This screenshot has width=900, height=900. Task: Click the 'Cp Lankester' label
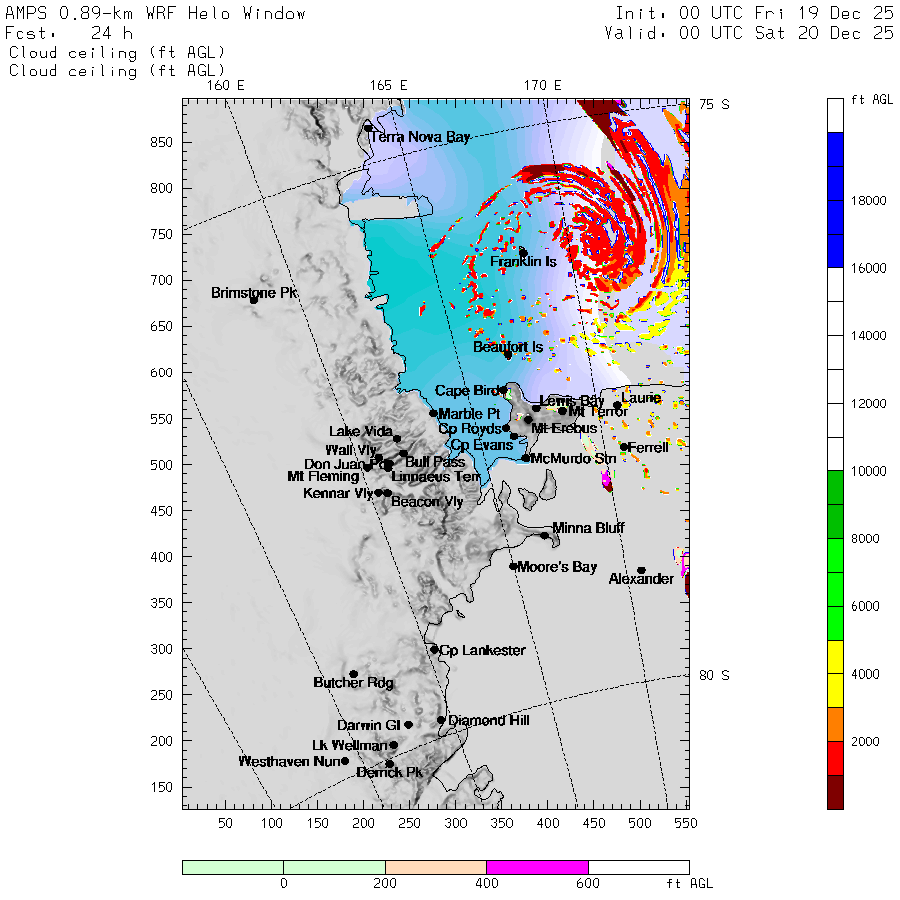tap(482, 650)
